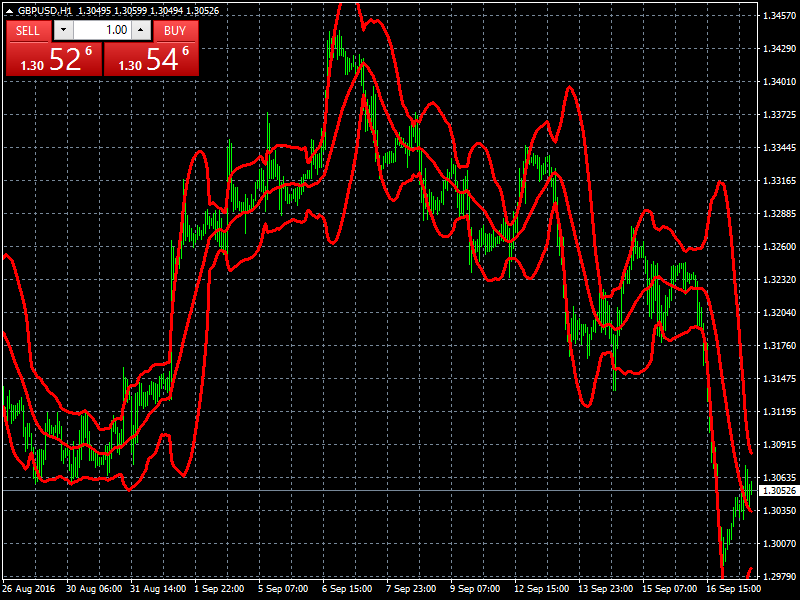This screenshot has width=800, height=600.
Task: Click the current price label 1.30526
Action: 779,491
